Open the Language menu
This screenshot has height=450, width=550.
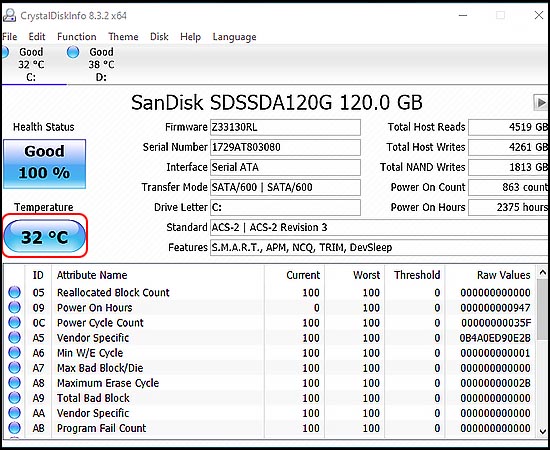[x=234, y=37]
